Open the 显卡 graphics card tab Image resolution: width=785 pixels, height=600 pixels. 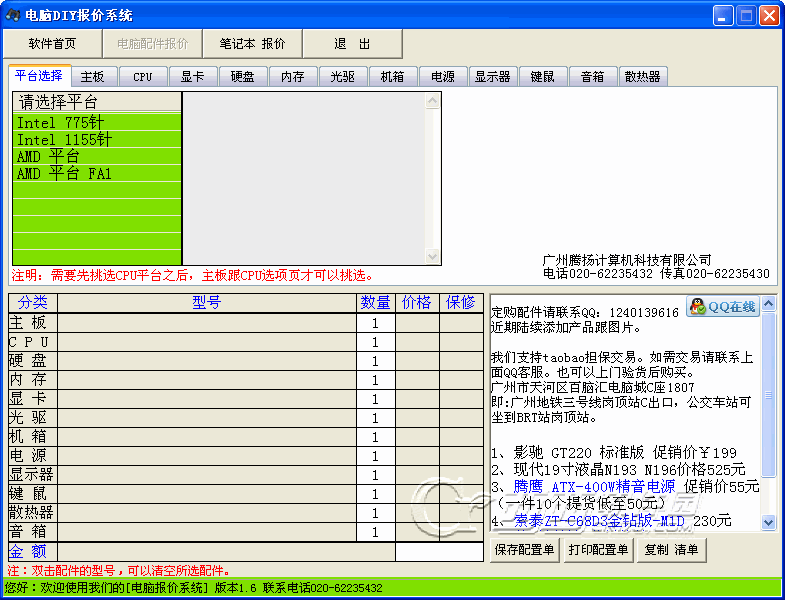point(193,77)
